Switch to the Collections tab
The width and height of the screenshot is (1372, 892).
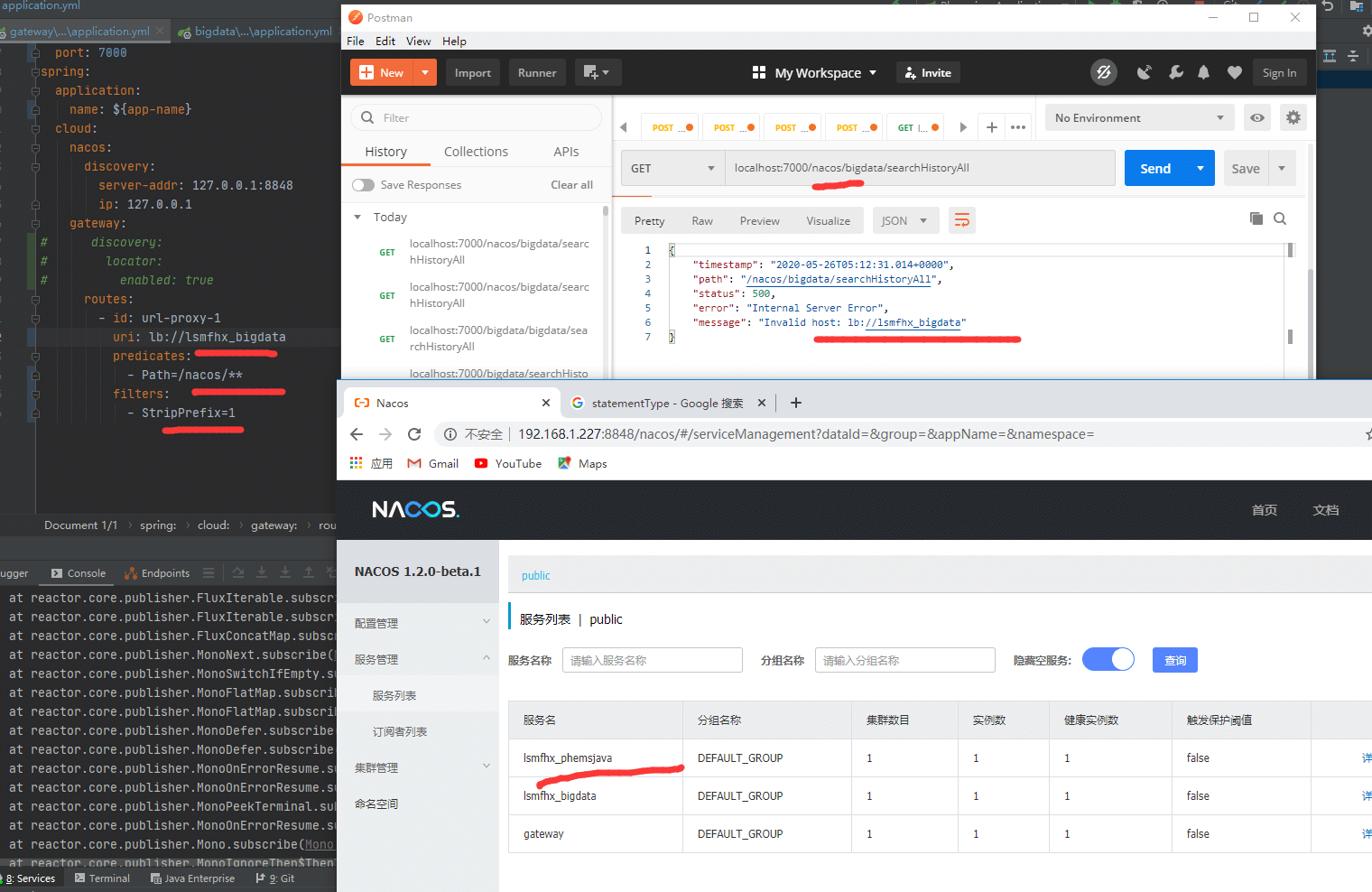tap(476, 152)
